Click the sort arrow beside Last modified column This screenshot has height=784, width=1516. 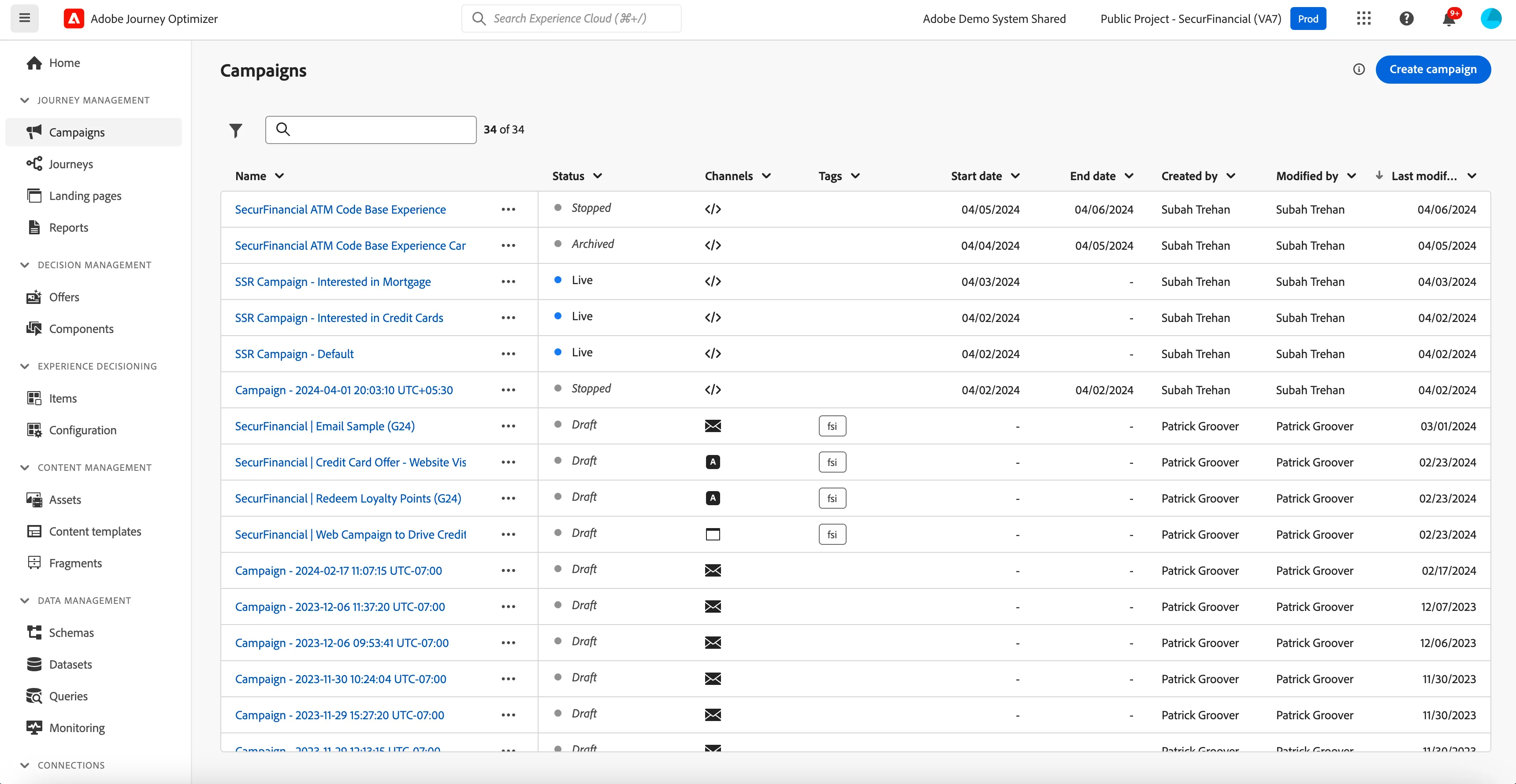point(1379,175)
